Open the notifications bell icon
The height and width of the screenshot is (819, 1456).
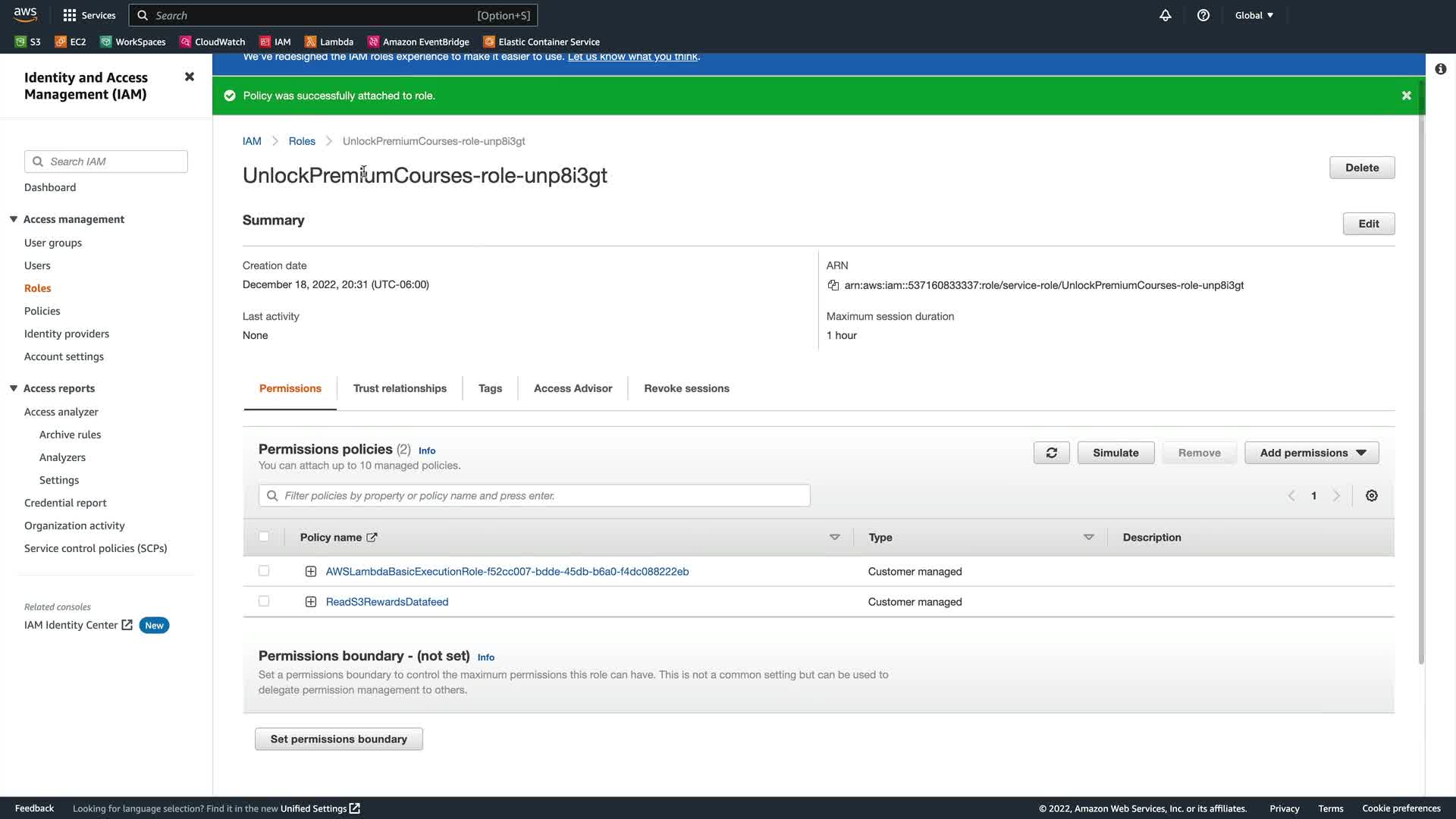[1166, 15]
